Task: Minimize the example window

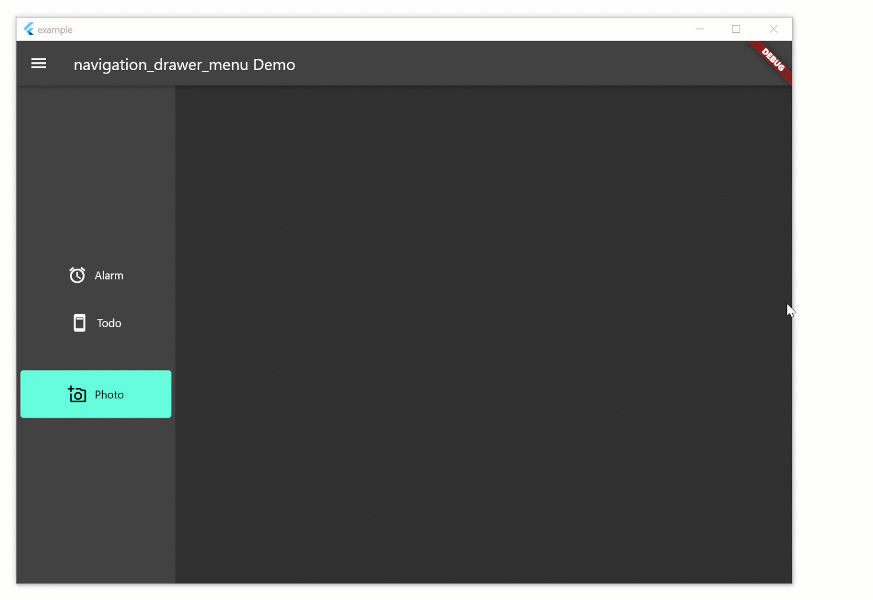Action: point(699,29)
